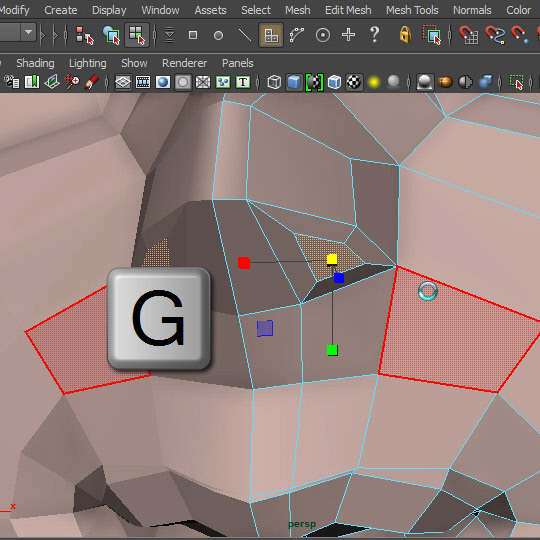The width and height of the screenshot is (540, 540).
Task: Enable snap to grids magnet
Action: tap(468, 35)
